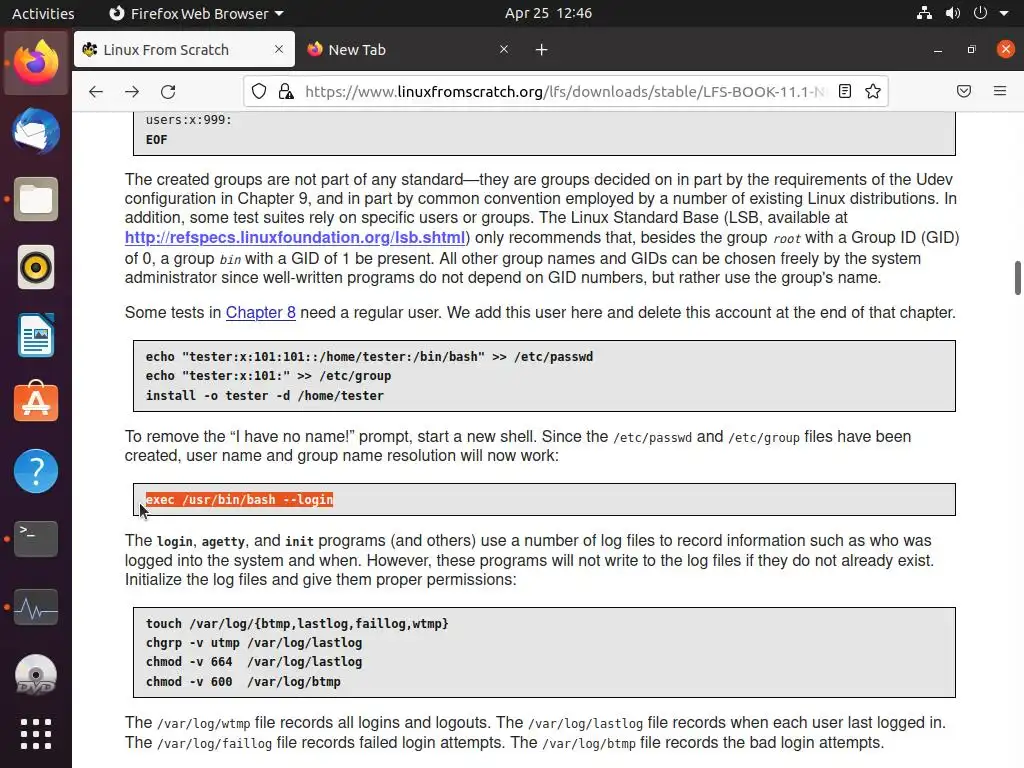Click the echo tester /etc/group command line

pos(268,376)
